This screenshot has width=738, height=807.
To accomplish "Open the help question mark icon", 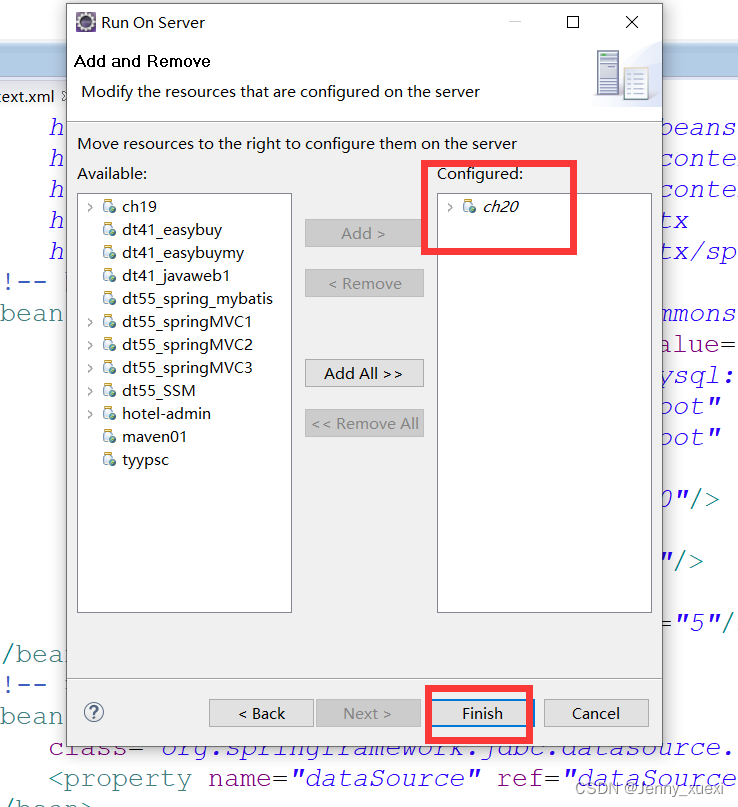I will pyautogui.click(x=94, y=712).
